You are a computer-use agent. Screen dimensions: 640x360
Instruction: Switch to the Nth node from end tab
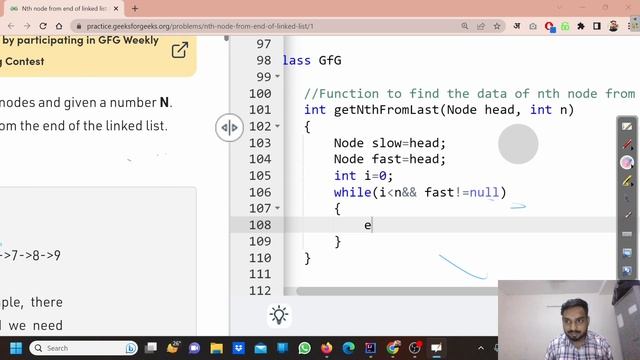click(x=63, y=9)
